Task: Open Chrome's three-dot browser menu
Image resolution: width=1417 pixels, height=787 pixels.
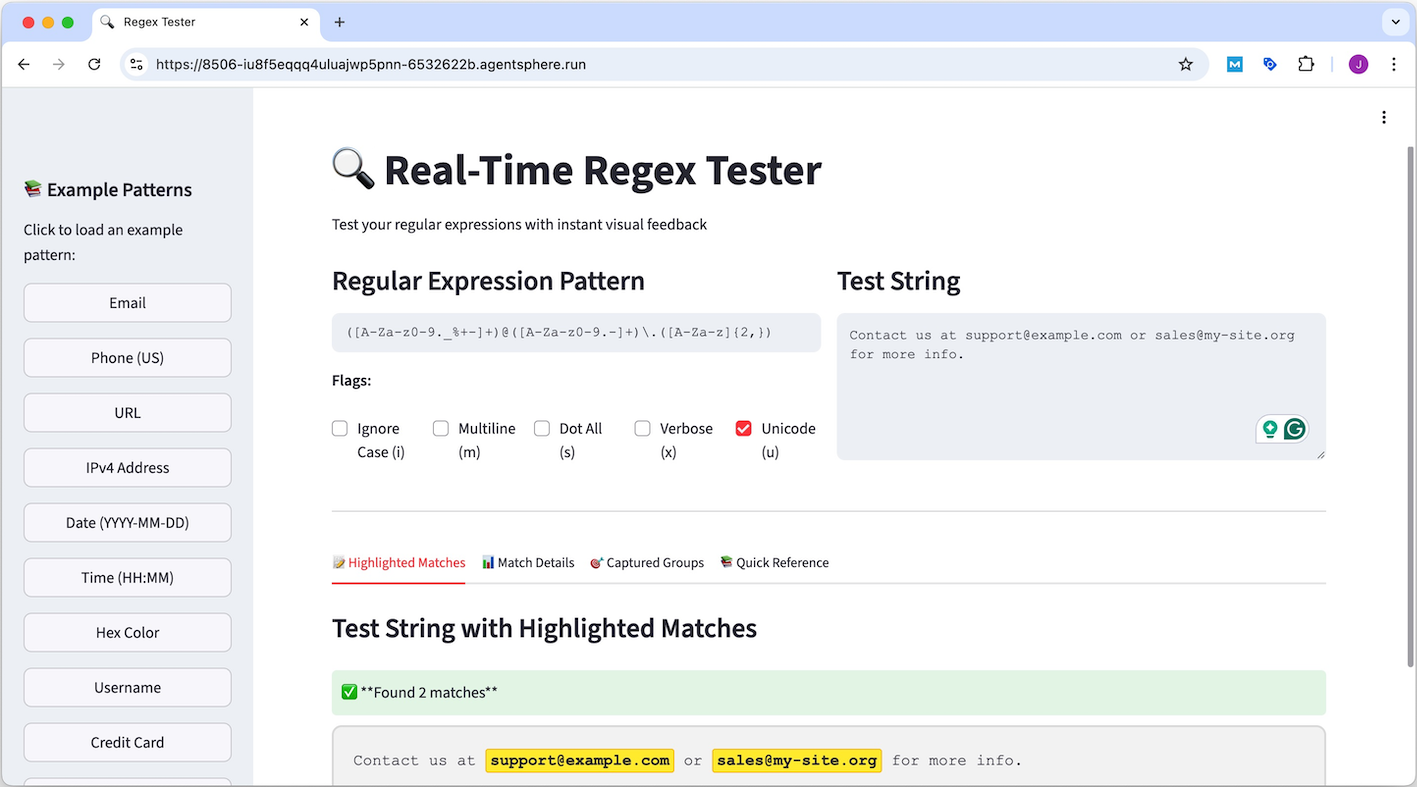Action: click(x=1394, y=63)
